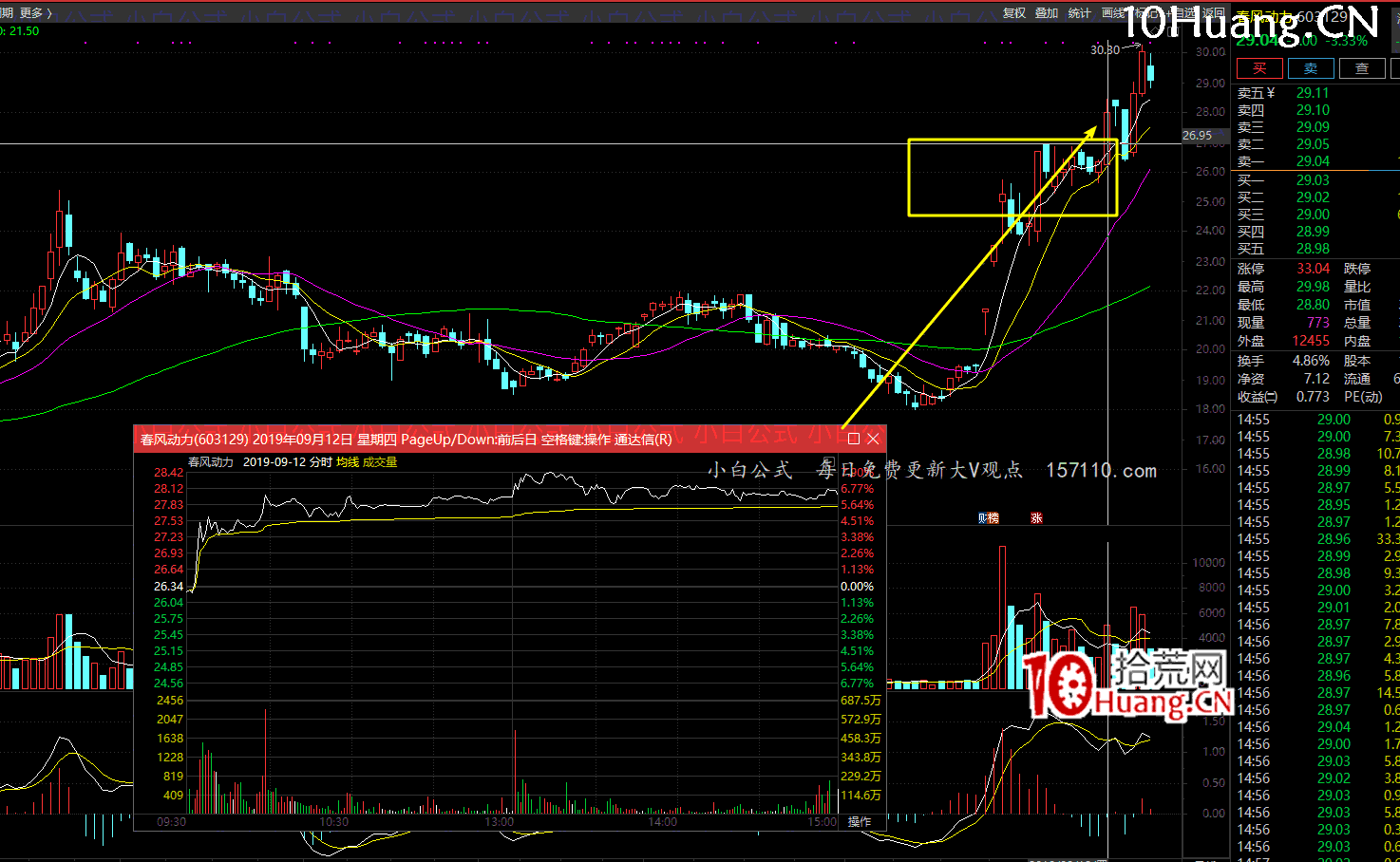The height and width of the screenshot is (862, 1400).
Task: Click the 查 query button
Action: pyautogui.click(x=1362, y=68)
